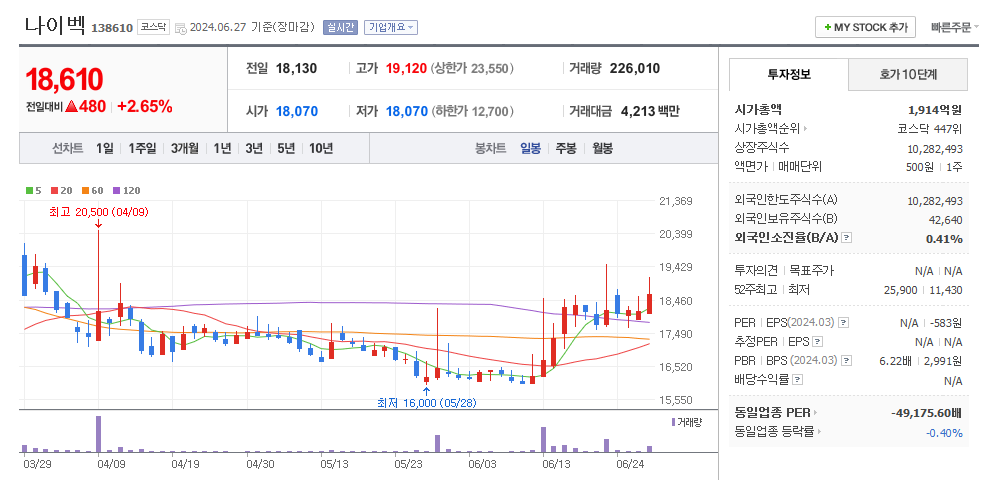The image size is (988, 480).
Task: Click the 상장주식수 value 10,282,493
Action: [x=935, y=148]
